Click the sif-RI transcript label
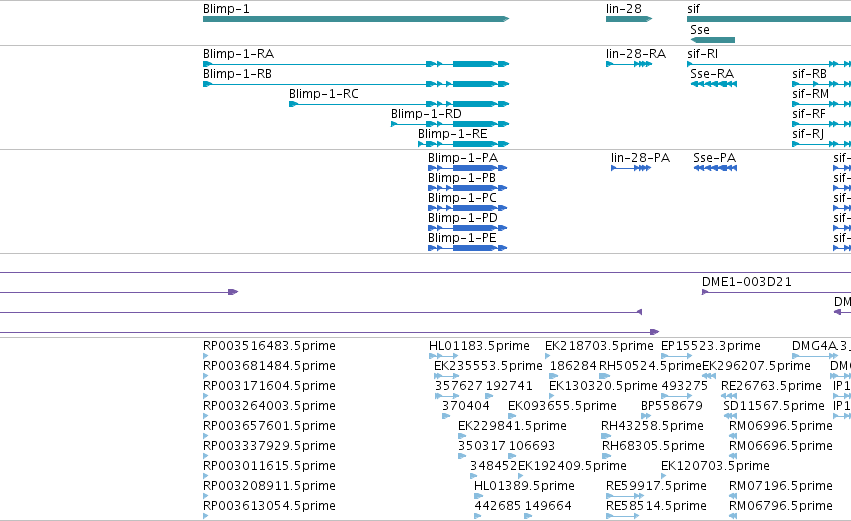This screenshot has height=521, width=851. [x=702, y=54]
